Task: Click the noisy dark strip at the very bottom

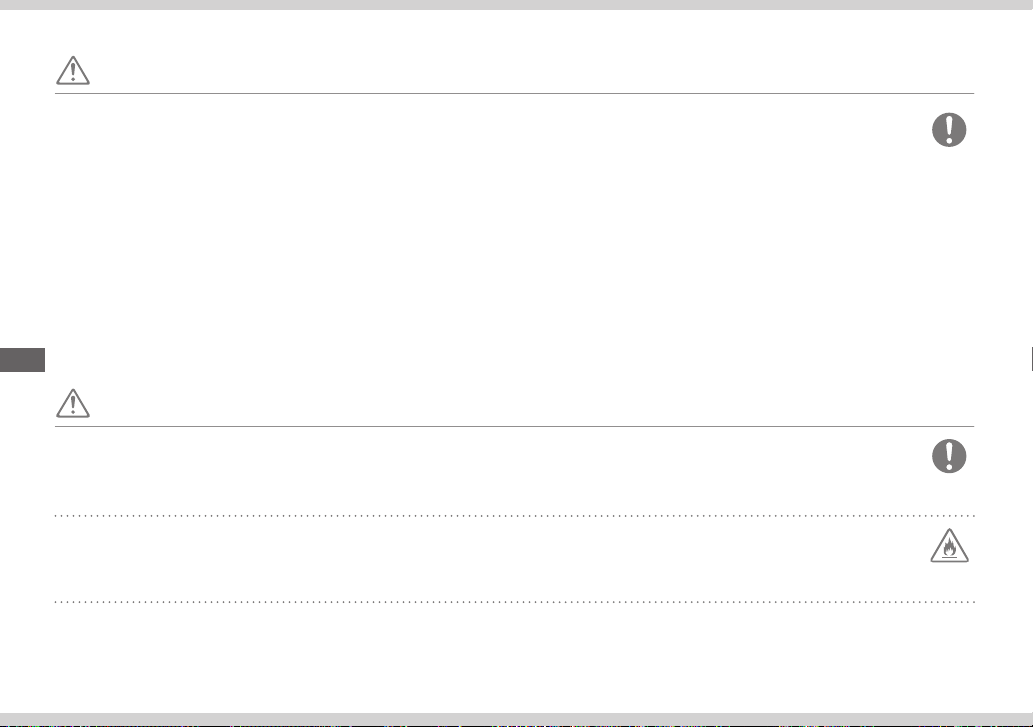Action: (x=516, y=725)
